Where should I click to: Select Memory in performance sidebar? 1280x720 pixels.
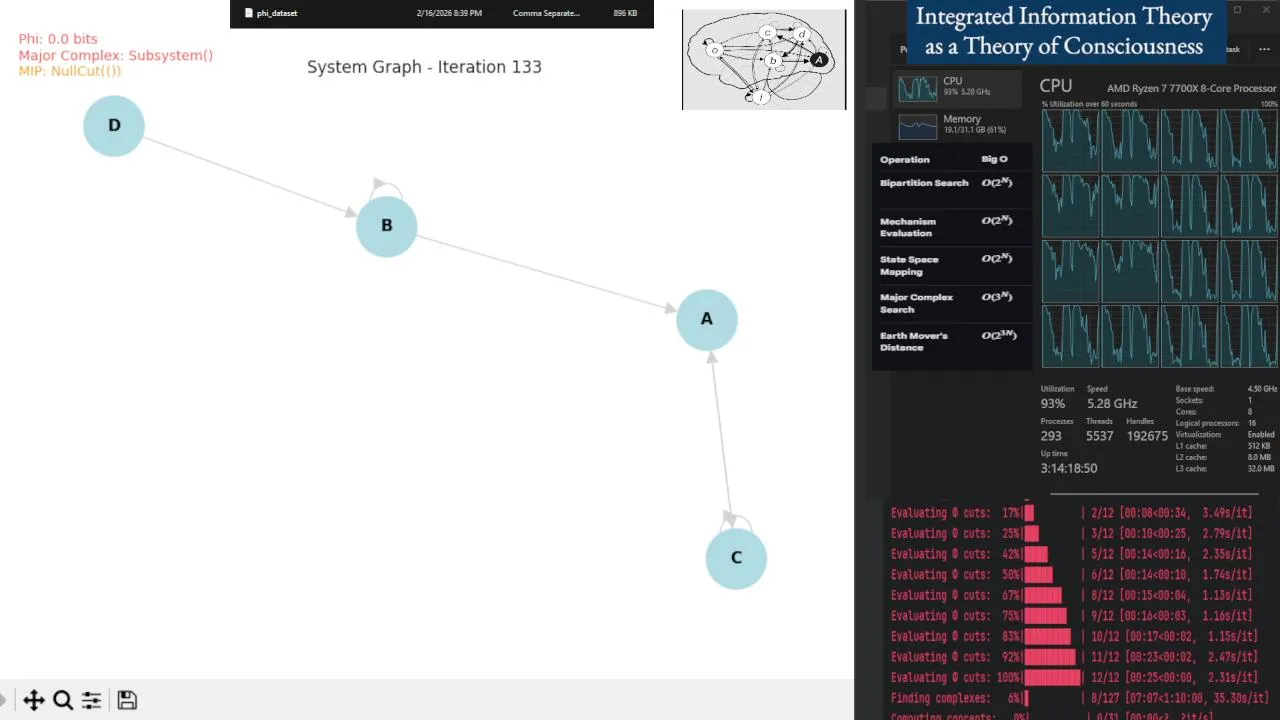[959, 125]
